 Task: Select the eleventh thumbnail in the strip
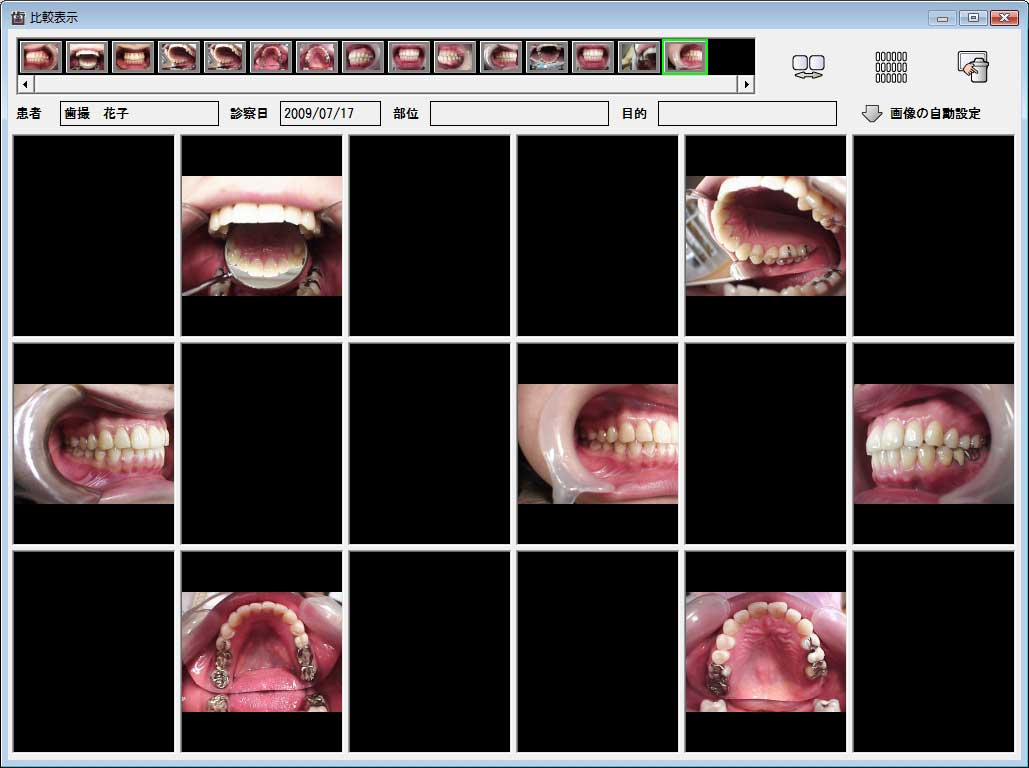pos(500,56)
